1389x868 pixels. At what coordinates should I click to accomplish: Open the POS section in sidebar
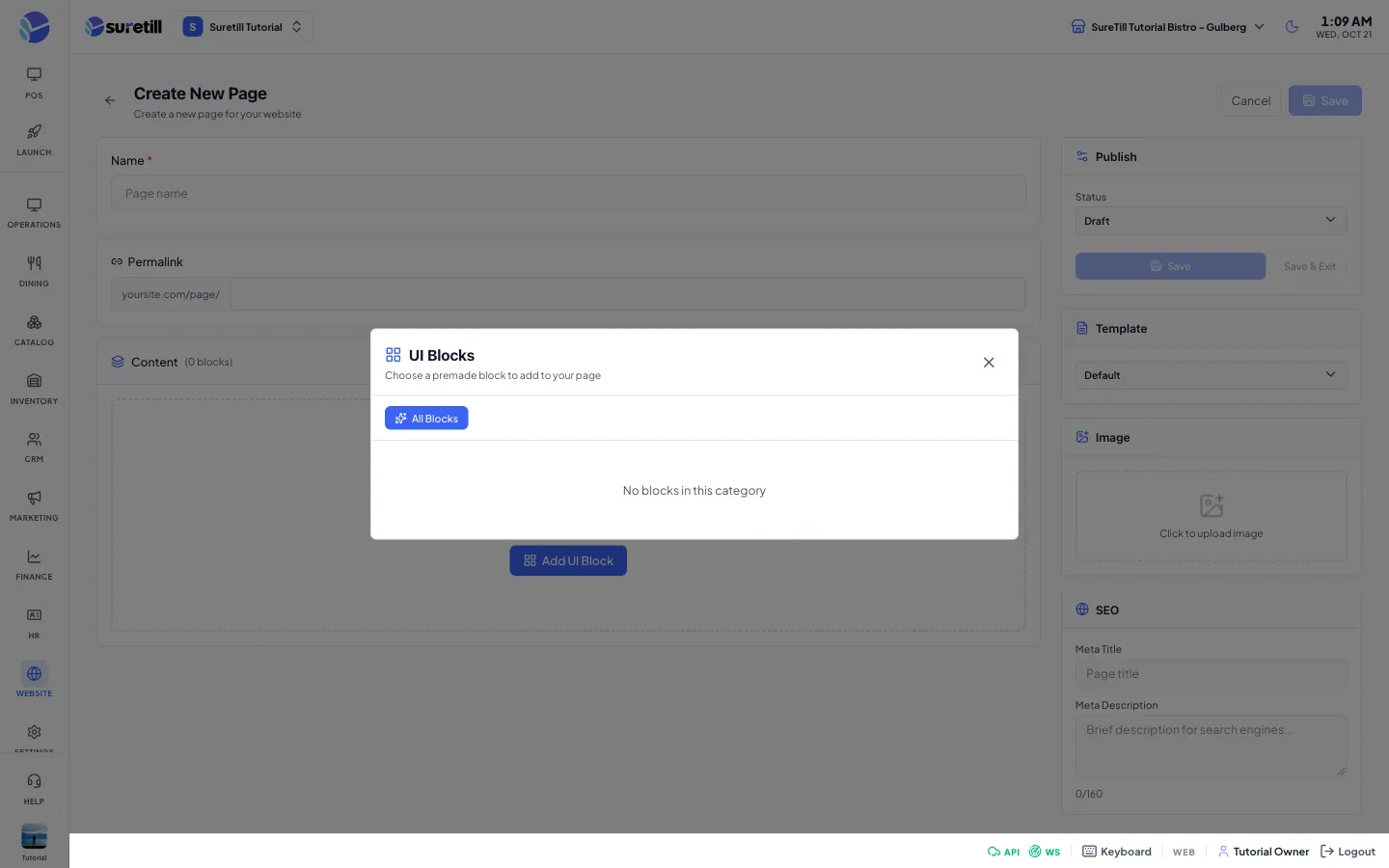tap(34, 83)
